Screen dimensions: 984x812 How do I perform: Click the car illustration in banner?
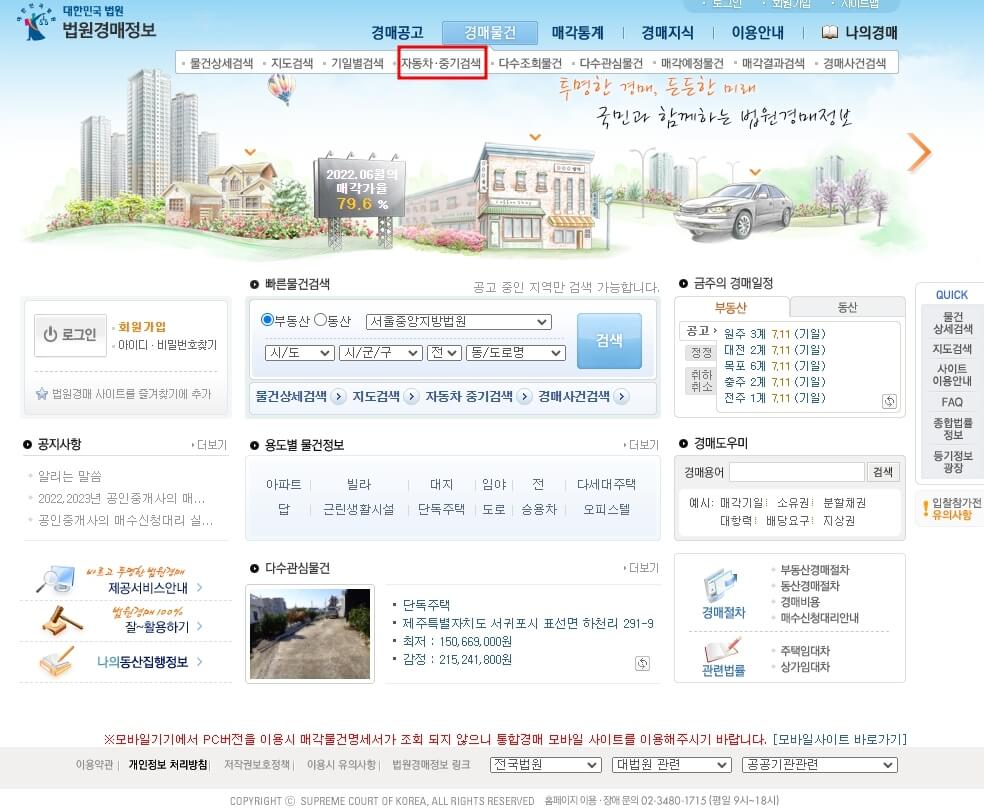point(734,212)
